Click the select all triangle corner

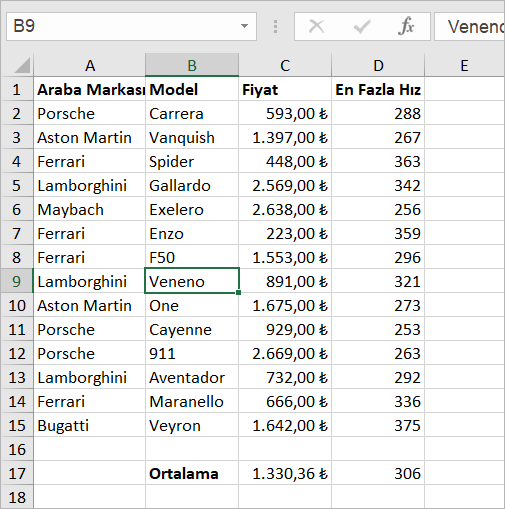[x=22, y=65]
